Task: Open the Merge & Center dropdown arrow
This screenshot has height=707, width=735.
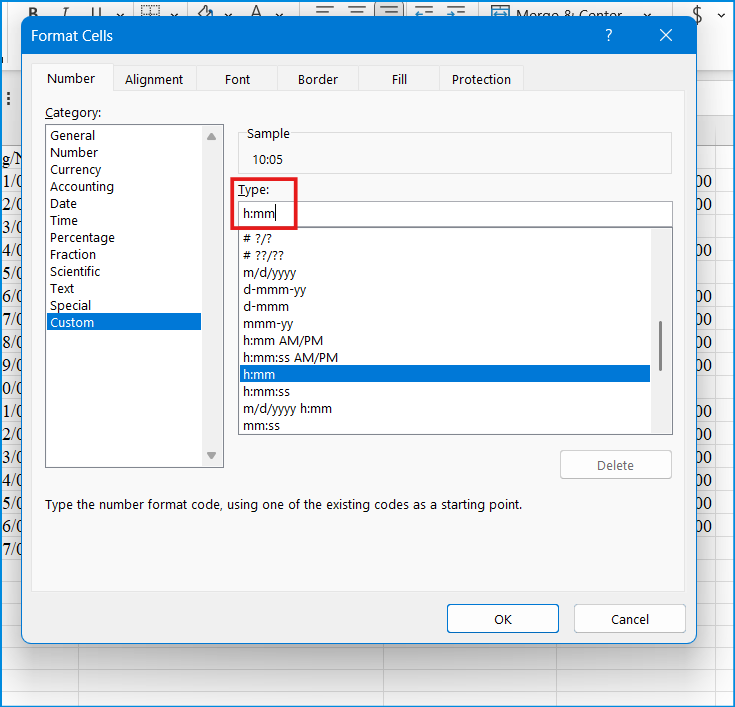Action: [x=645, y=12]
